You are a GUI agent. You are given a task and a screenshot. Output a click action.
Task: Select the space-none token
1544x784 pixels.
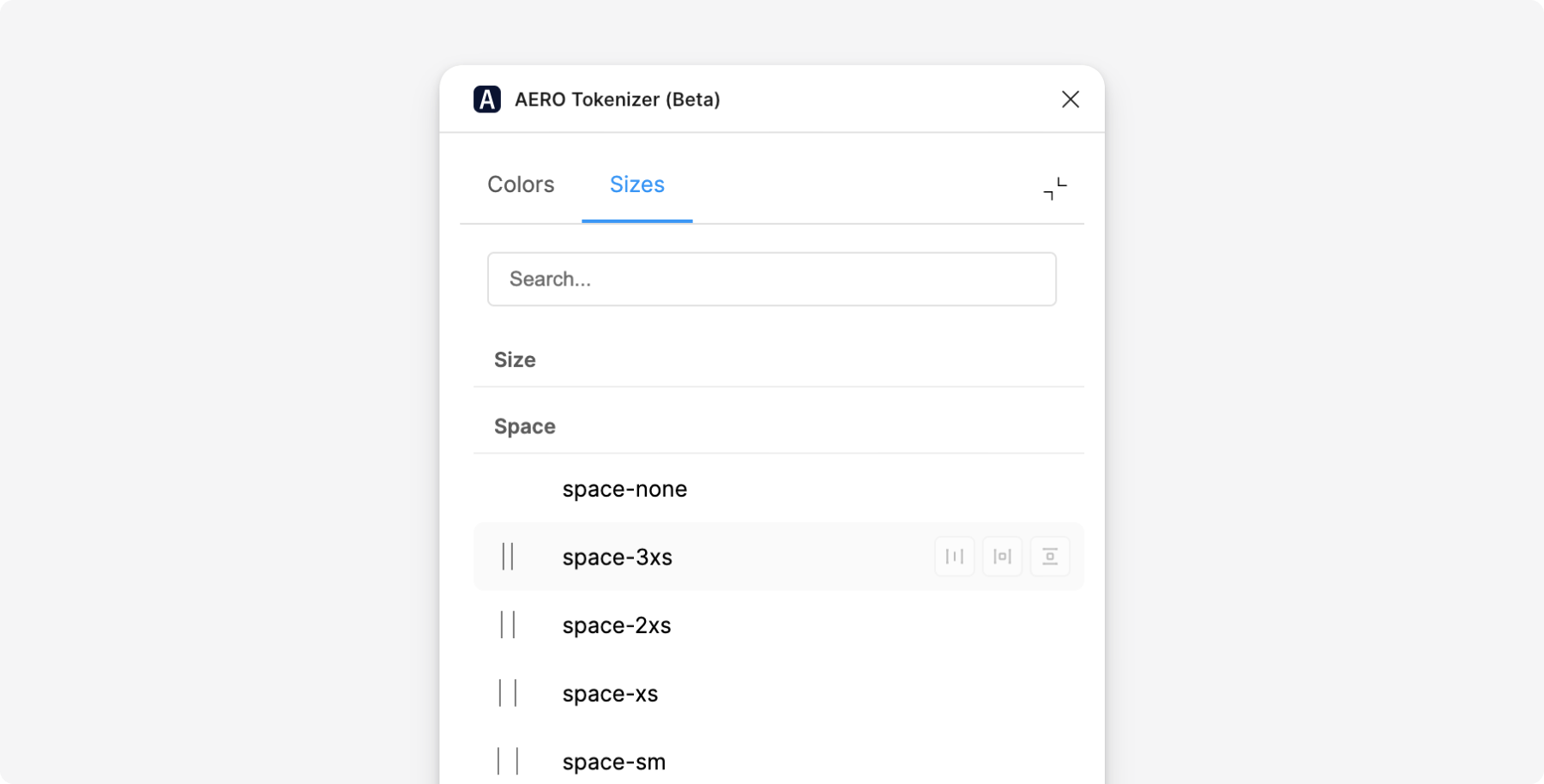pyautogui.click(x=624, y=489)
